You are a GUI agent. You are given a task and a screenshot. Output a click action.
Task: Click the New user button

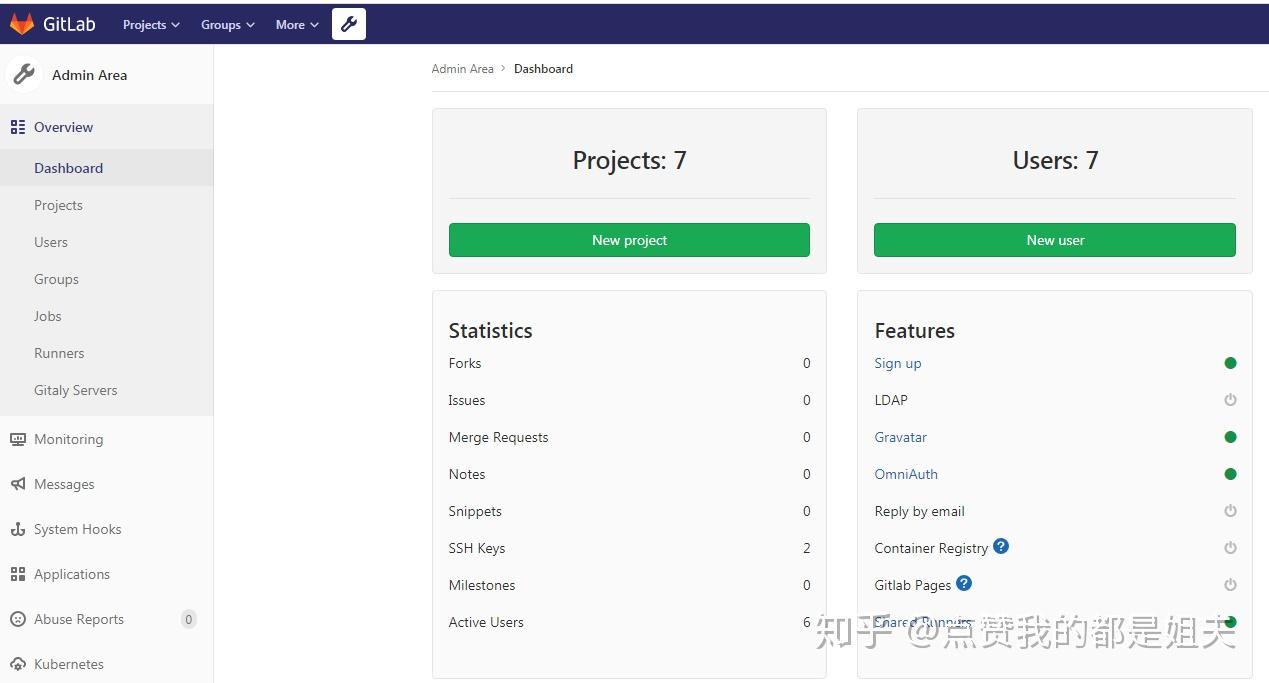point(1055,240)
